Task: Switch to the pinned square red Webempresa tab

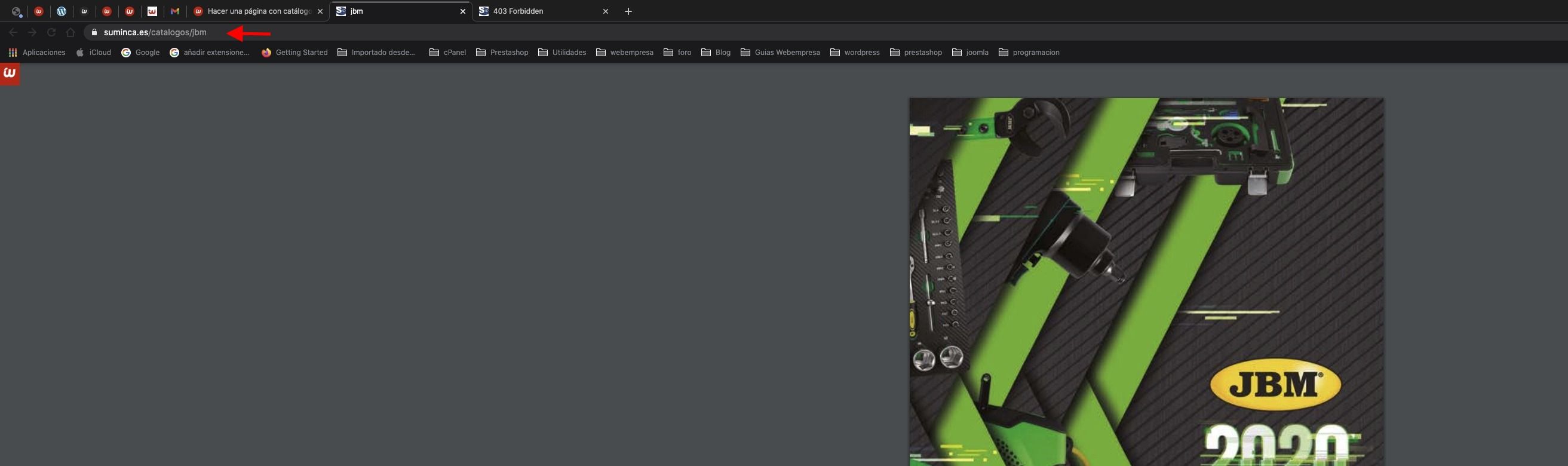Action: pyautogui.click(x=152, y=11)
